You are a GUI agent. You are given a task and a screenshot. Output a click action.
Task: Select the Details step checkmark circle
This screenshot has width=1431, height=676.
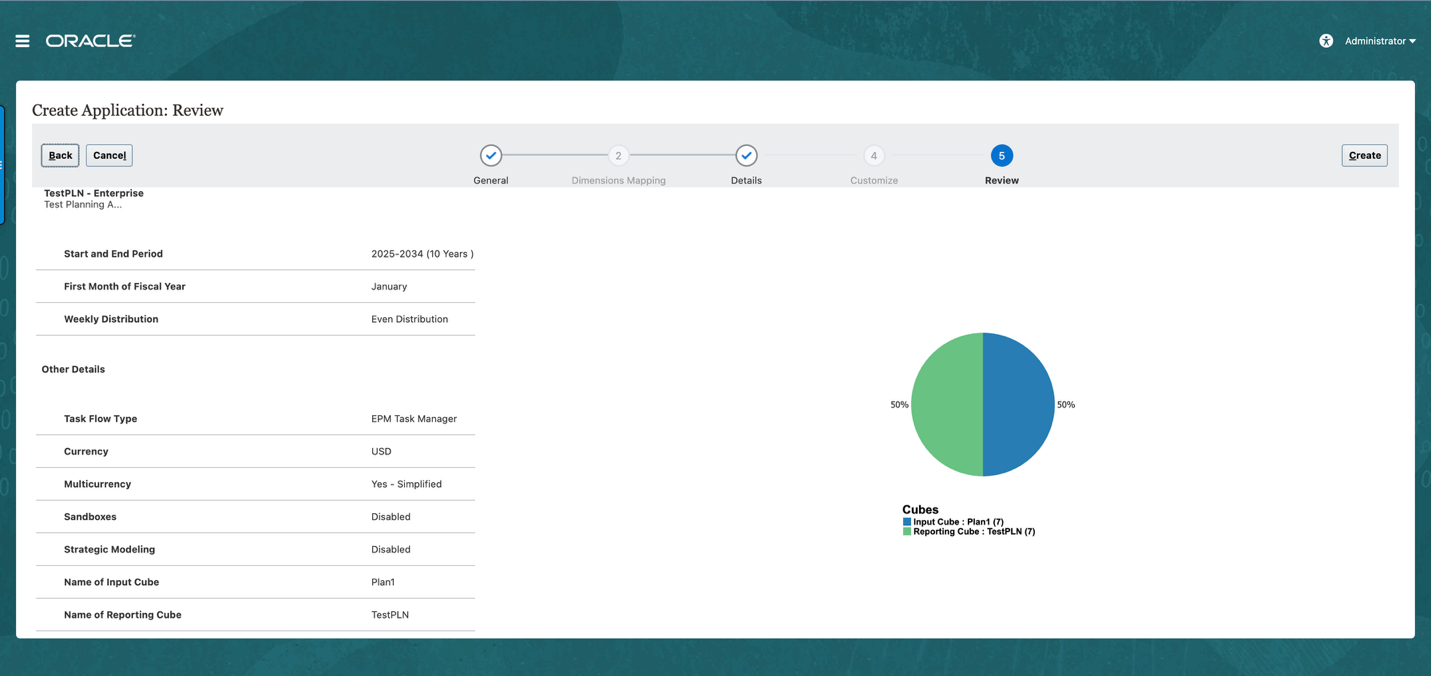point(746,155)
